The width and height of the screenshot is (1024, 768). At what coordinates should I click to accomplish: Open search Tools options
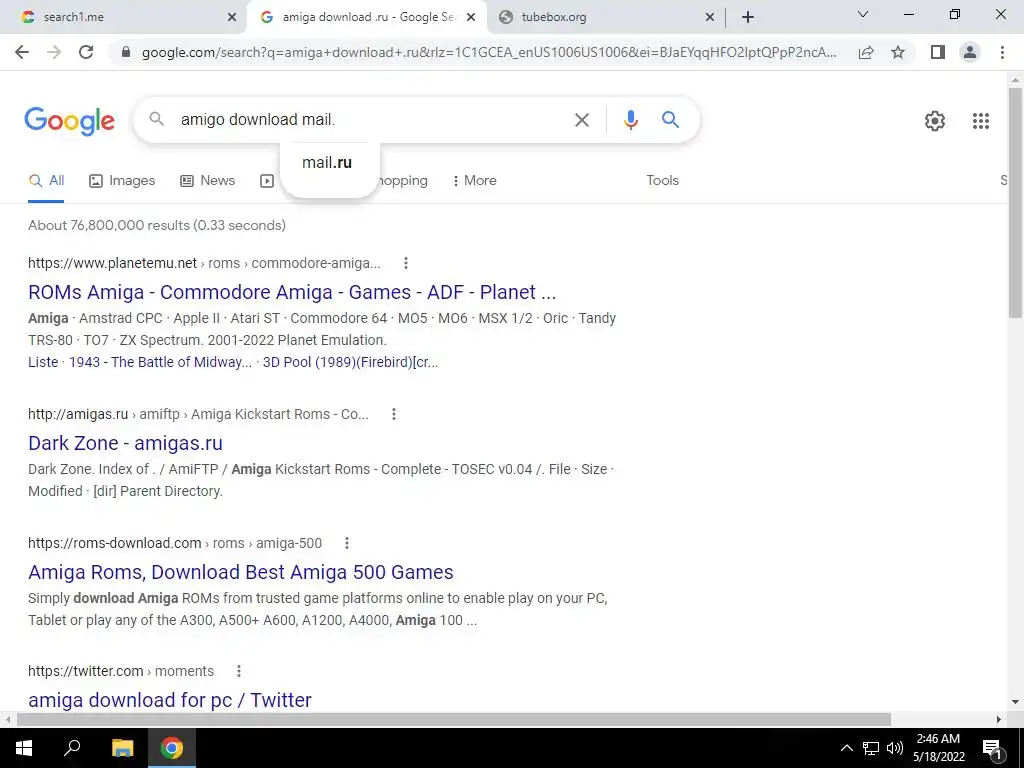(x=662, y=181)
